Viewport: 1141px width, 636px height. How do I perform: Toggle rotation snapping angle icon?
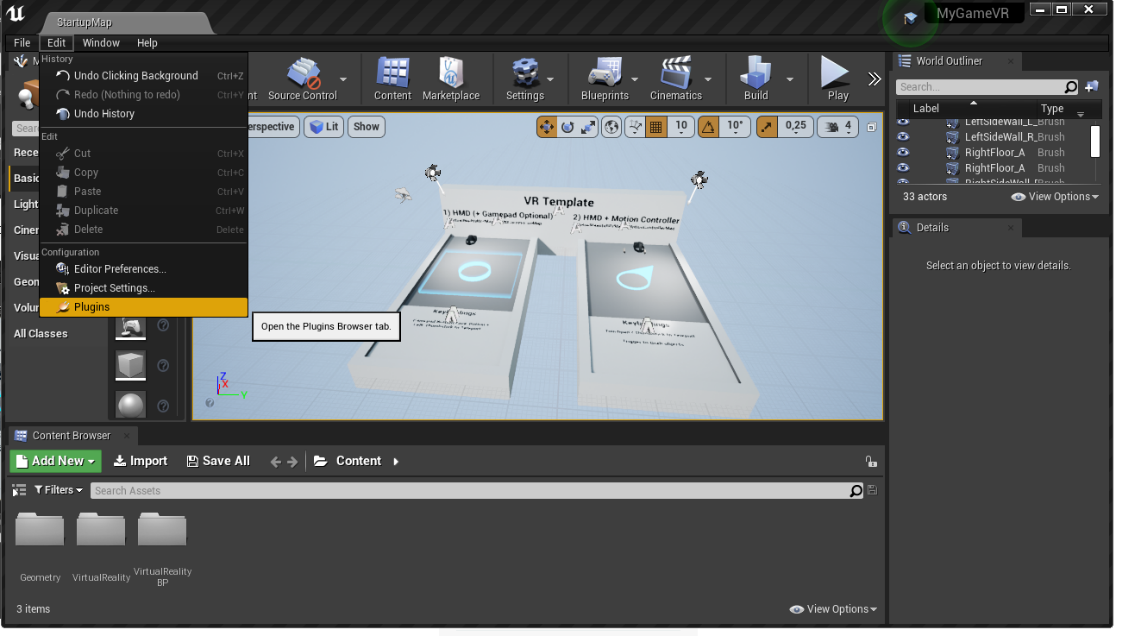(708, 127)
